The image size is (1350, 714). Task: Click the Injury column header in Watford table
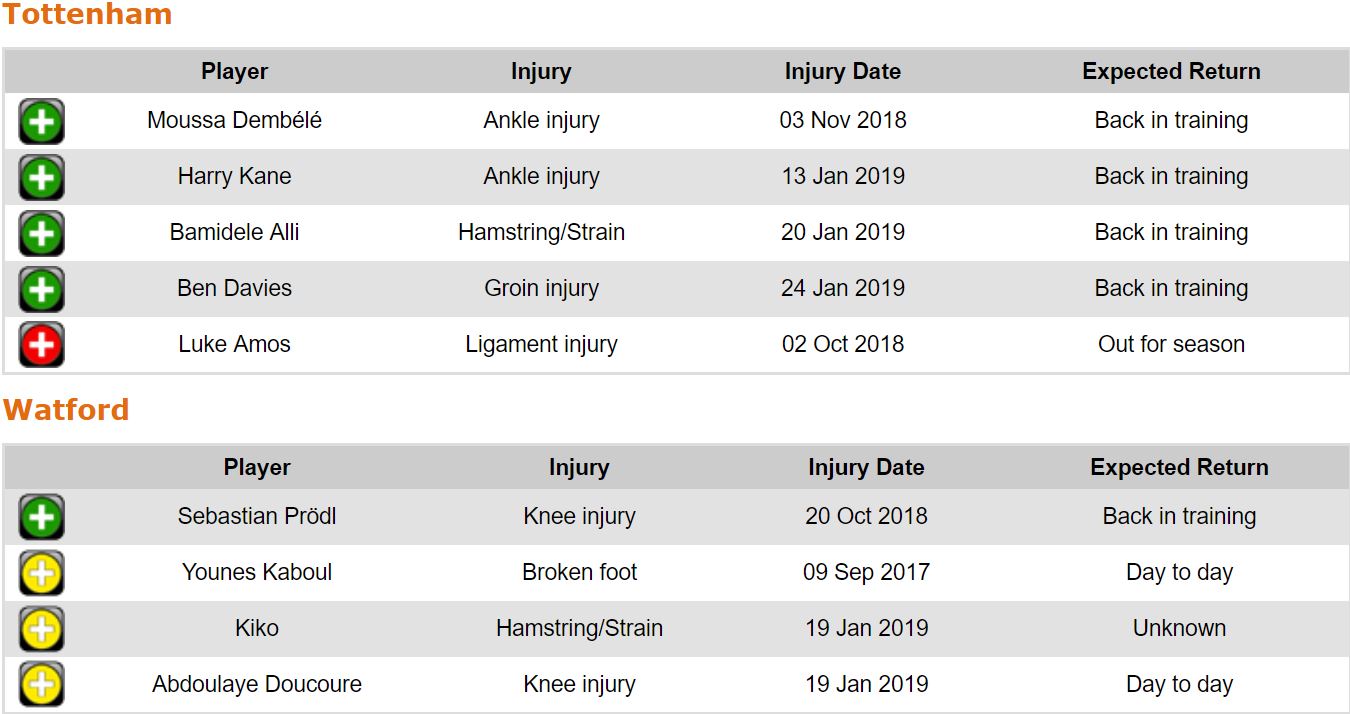point(579,468)
